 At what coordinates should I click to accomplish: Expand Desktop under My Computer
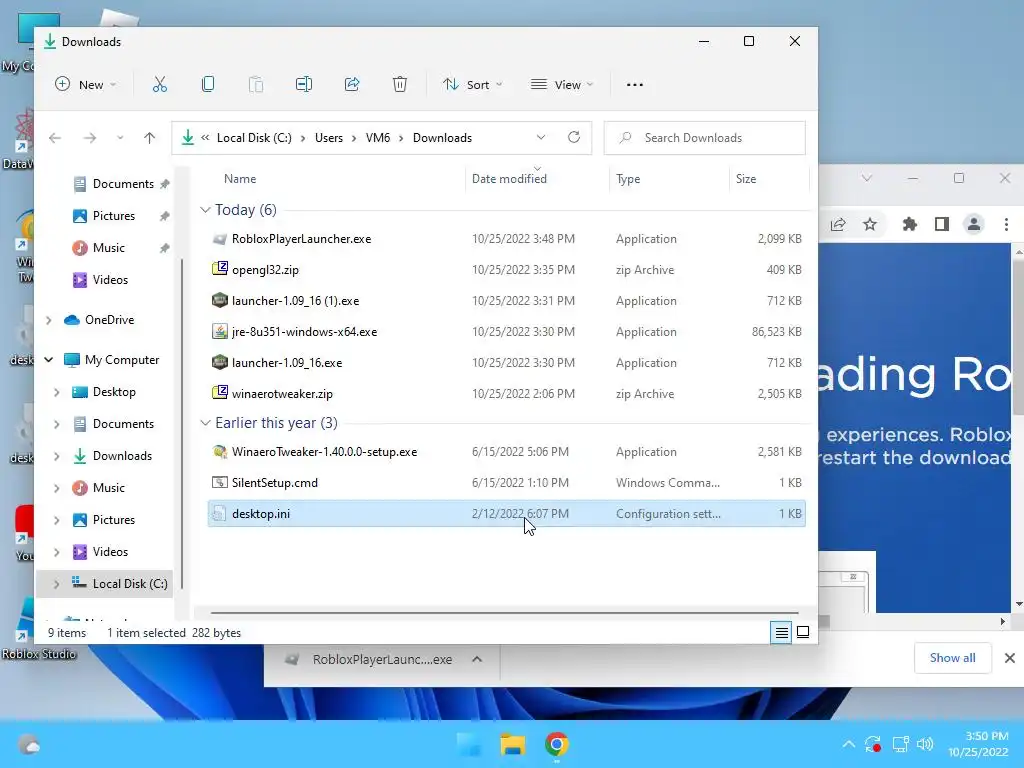tap(57, 392)
